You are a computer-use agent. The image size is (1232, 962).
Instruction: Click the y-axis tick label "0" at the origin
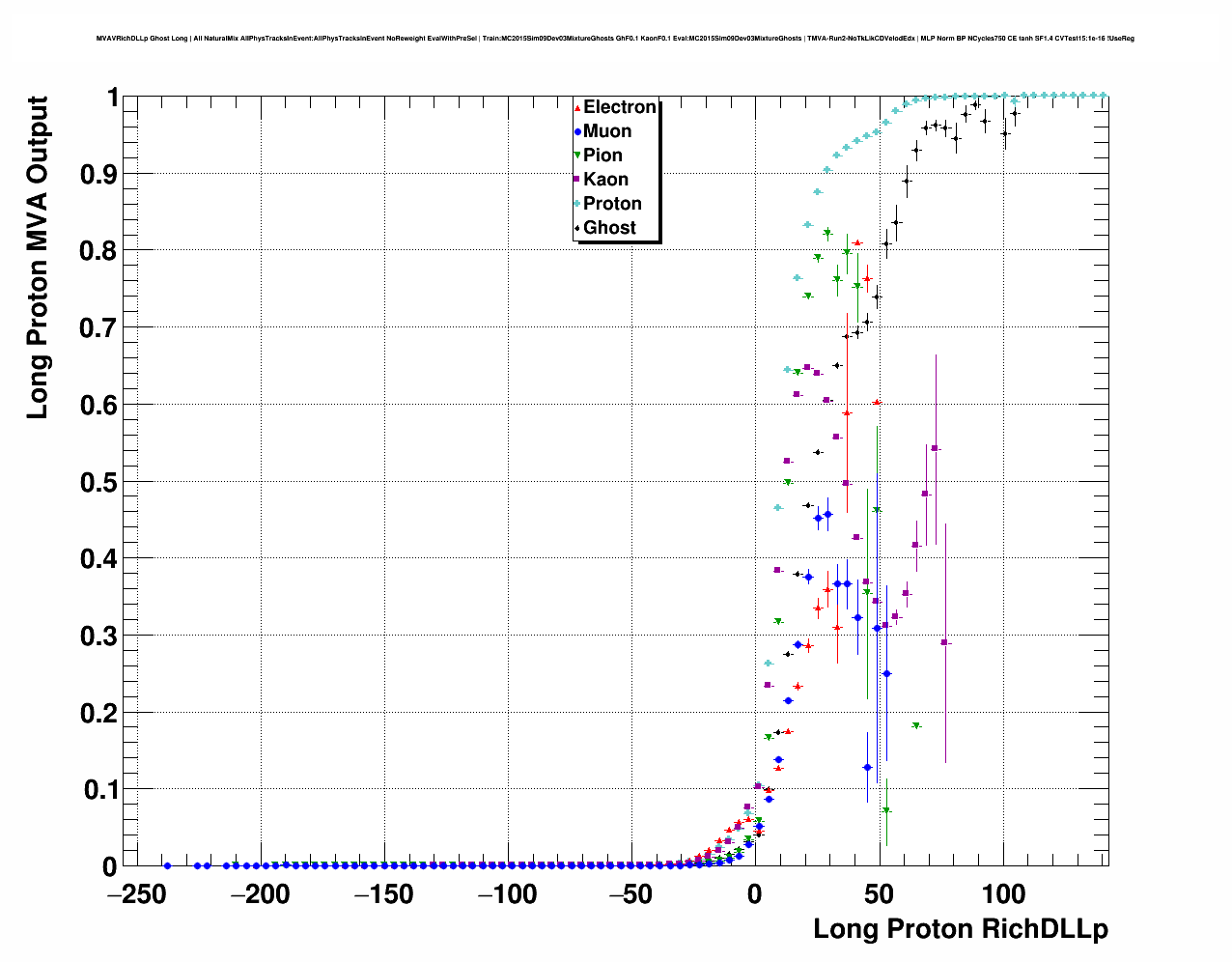[110, 867]
